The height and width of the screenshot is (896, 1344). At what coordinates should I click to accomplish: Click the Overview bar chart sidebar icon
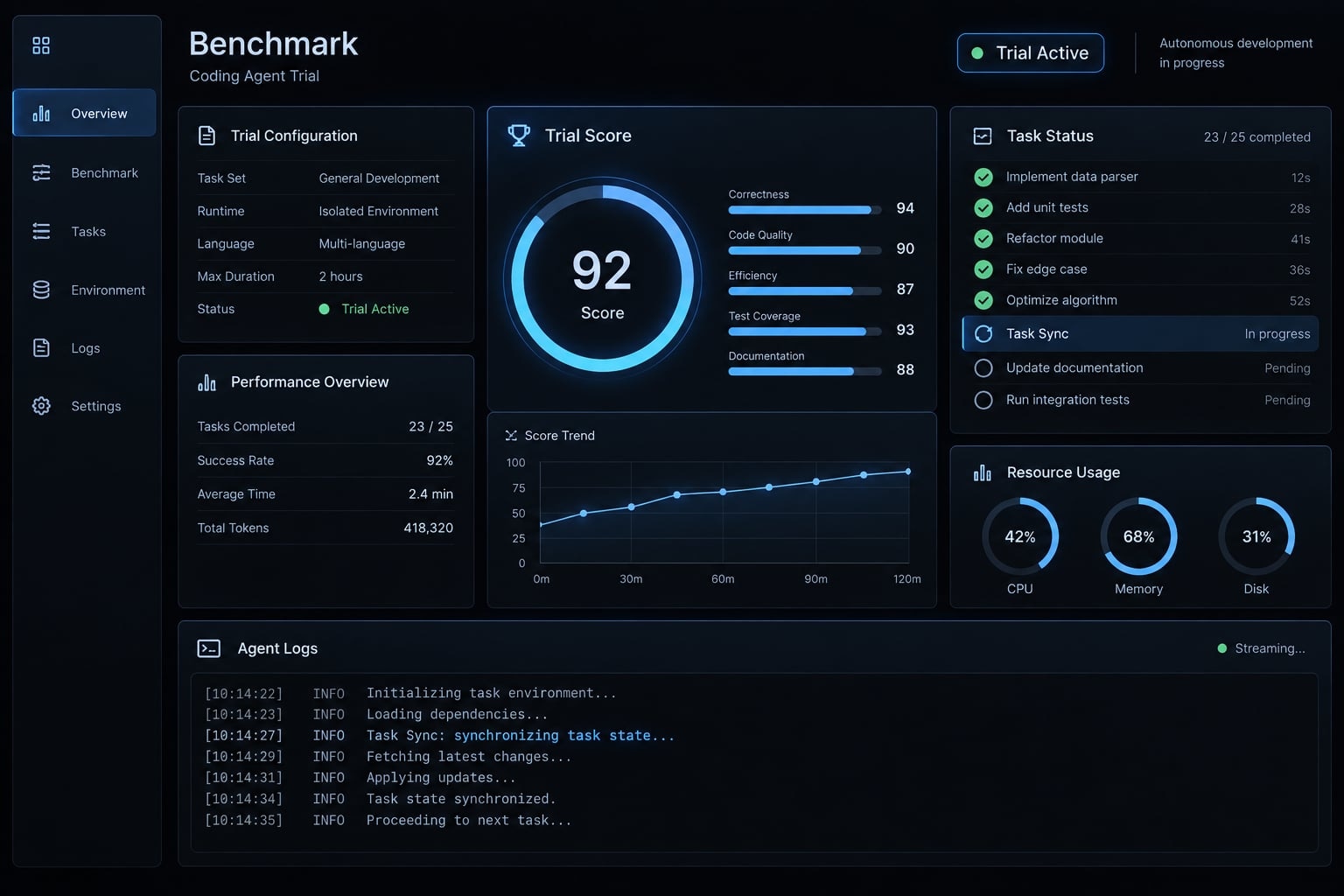[x=41, y=114]
